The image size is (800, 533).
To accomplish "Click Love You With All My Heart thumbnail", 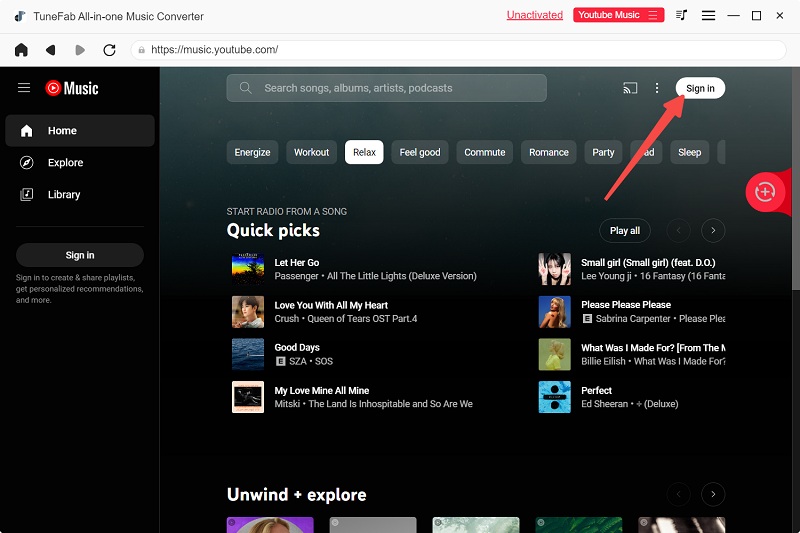I will [x=248, y=312].
